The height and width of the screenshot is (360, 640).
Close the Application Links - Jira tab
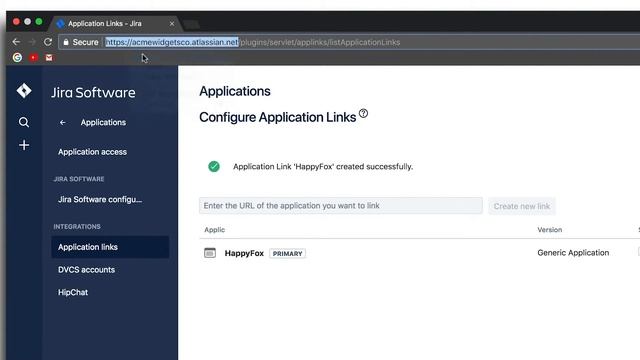172,24
